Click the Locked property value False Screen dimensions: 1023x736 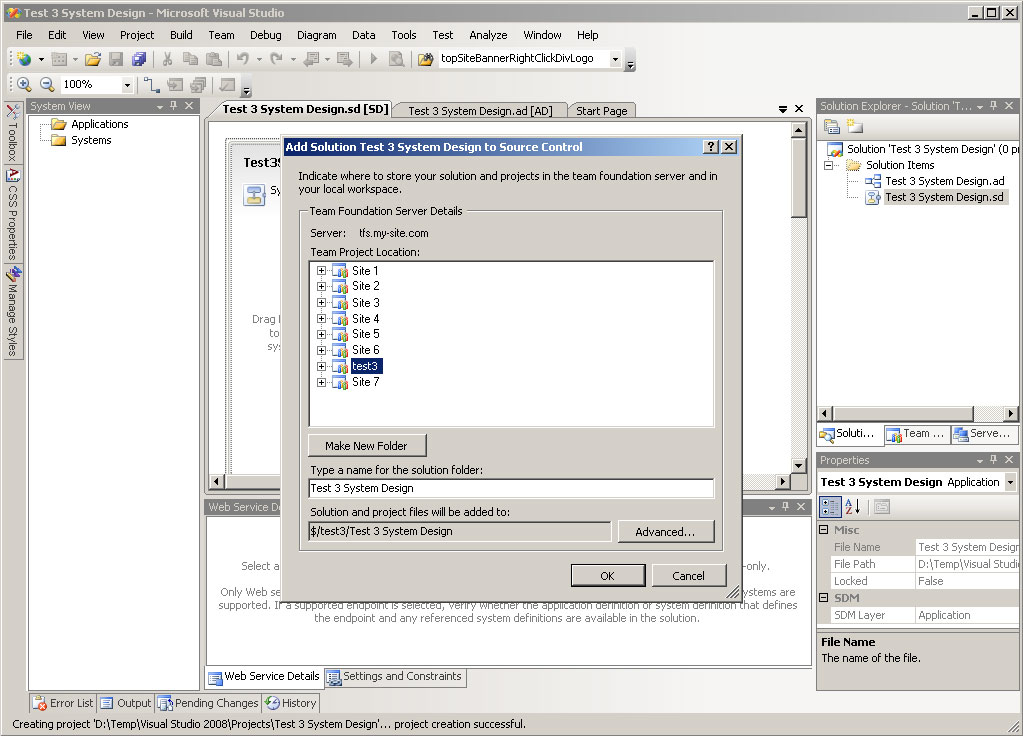(967, 581)
